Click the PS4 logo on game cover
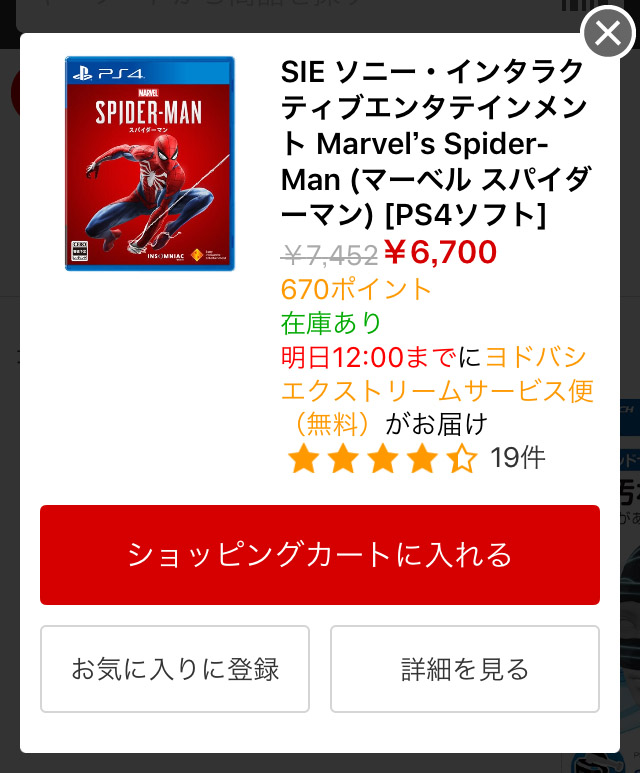Image resolution: width=640 pixels, height=773 pixels. [x=108, y=73]
